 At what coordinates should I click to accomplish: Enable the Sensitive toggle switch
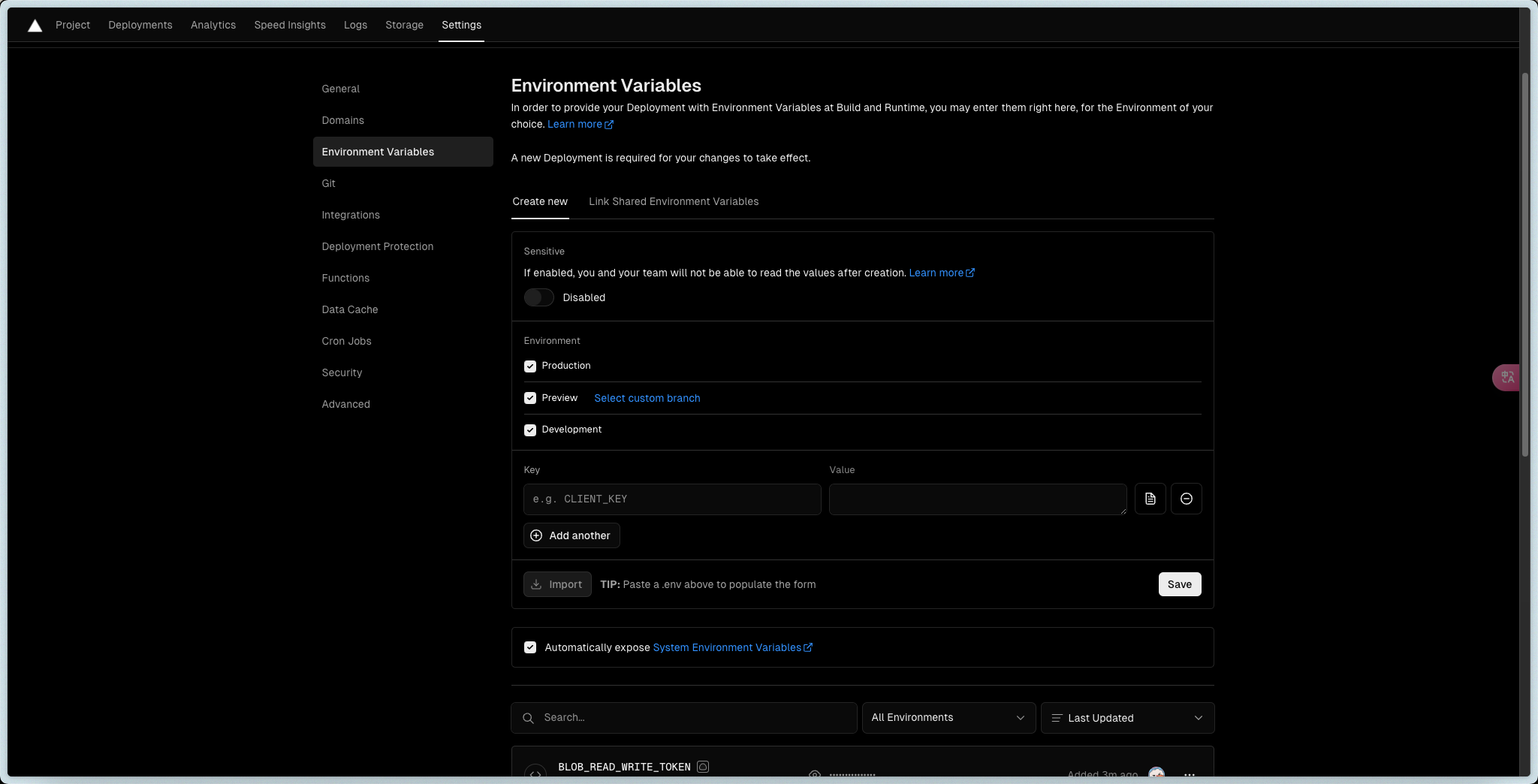538,297
